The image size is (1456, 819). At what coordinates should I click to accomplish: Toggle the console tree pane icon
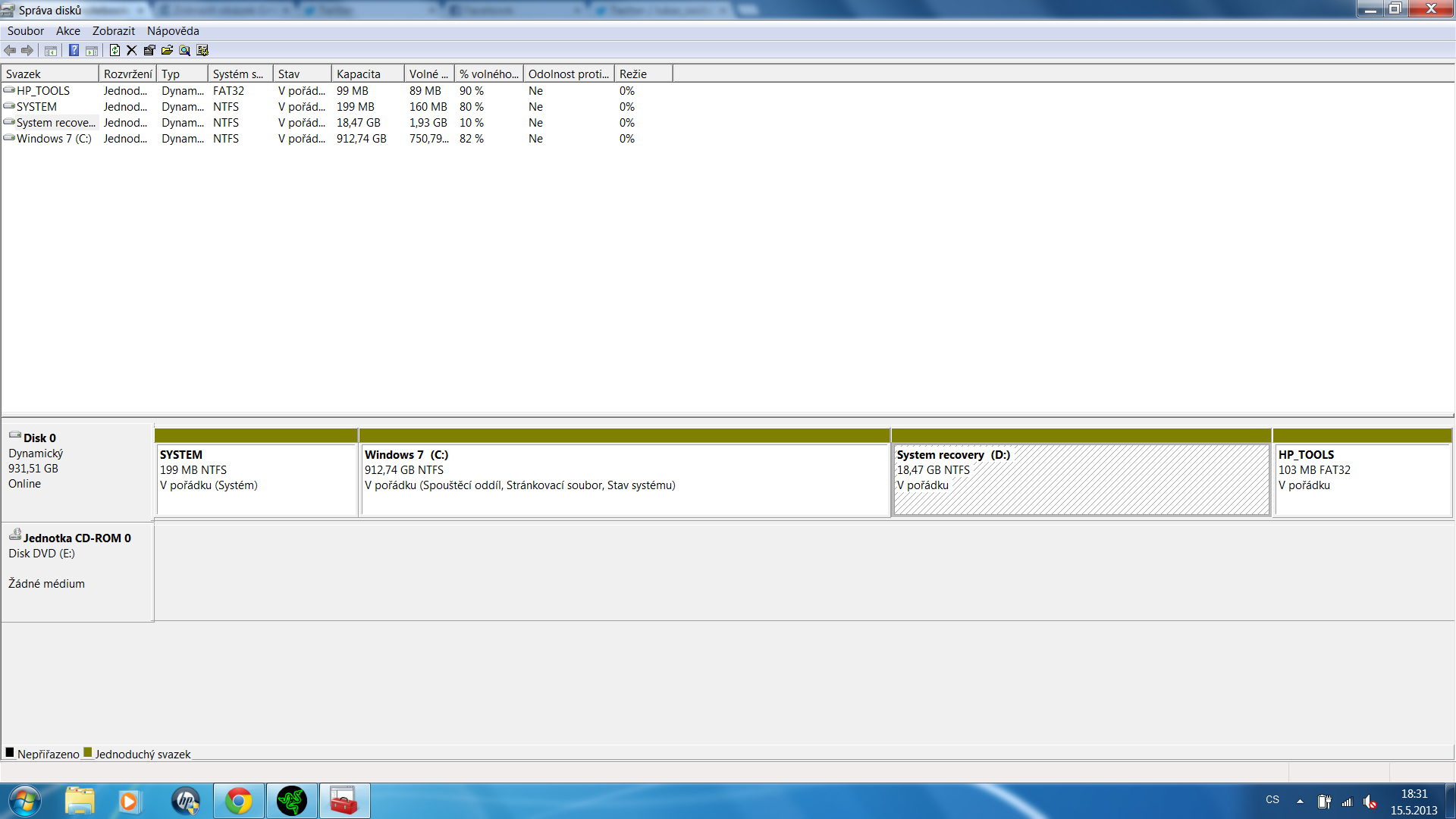click(51, 50)
